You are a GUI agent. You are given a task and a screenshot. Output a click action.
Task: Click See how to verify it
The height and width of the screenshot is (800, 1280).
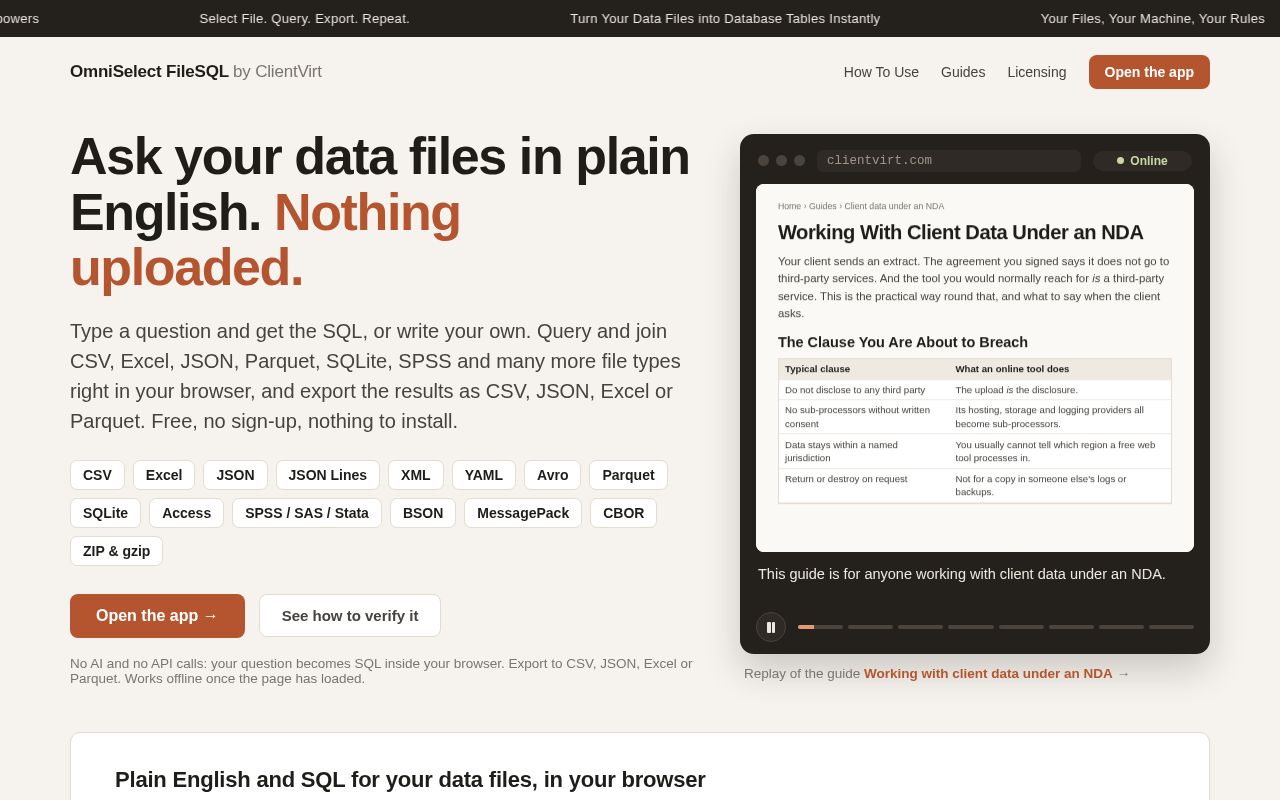pos(350,616)
